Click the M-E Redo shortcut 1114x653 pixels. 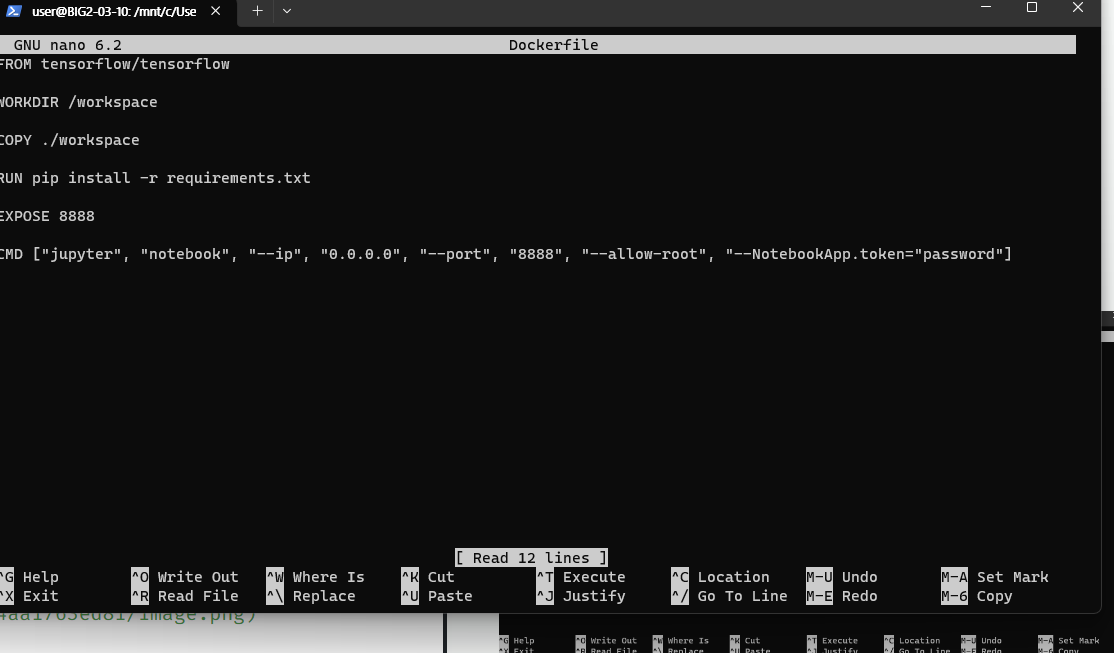(x=841, y=596)
